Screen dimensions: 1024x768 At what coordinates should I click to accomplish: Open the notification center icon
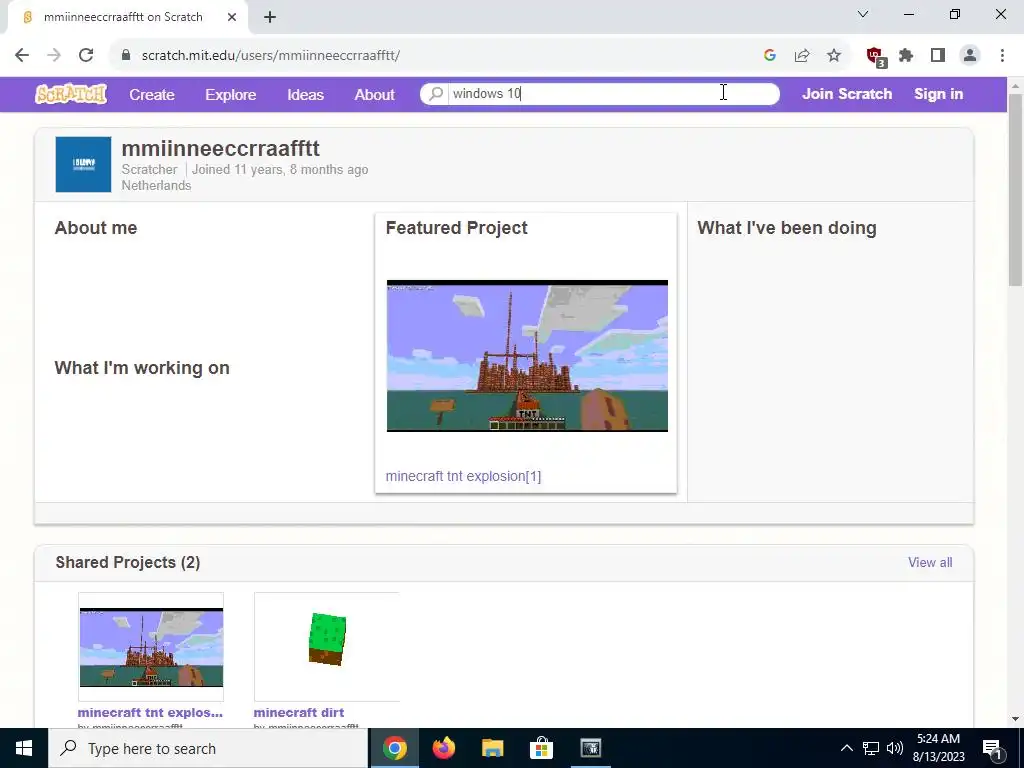click(x=992, y=749)
